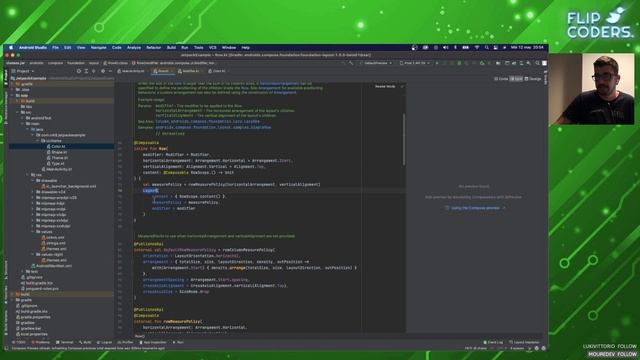Open the VCS menu
Screen dimensions: 640x360
click(x=212, y=48)
